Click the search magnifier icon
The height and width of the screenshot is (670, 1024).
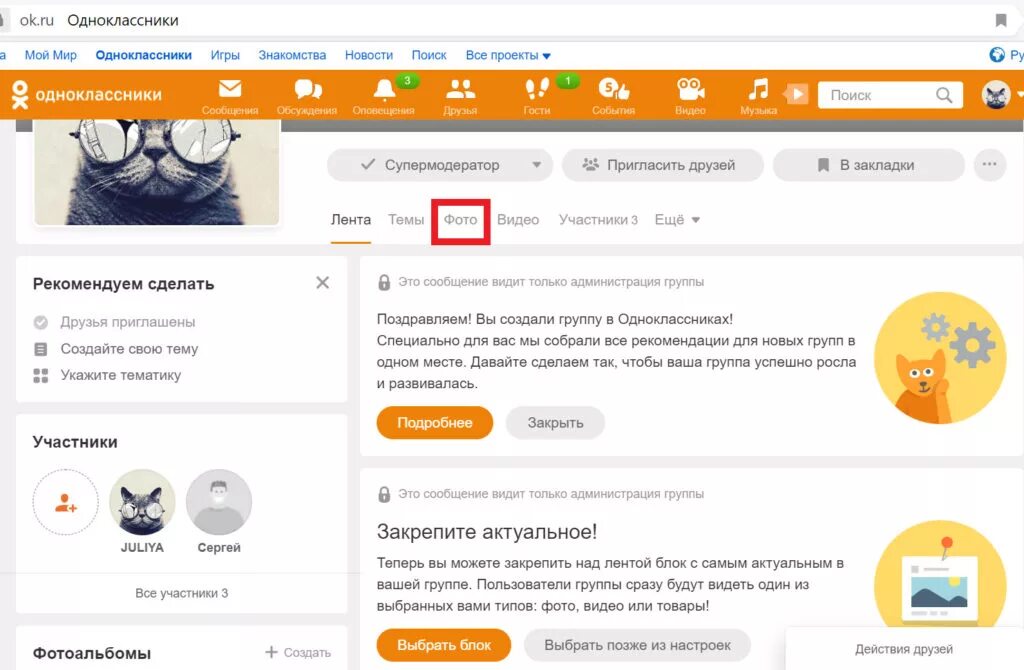(942, 94)
